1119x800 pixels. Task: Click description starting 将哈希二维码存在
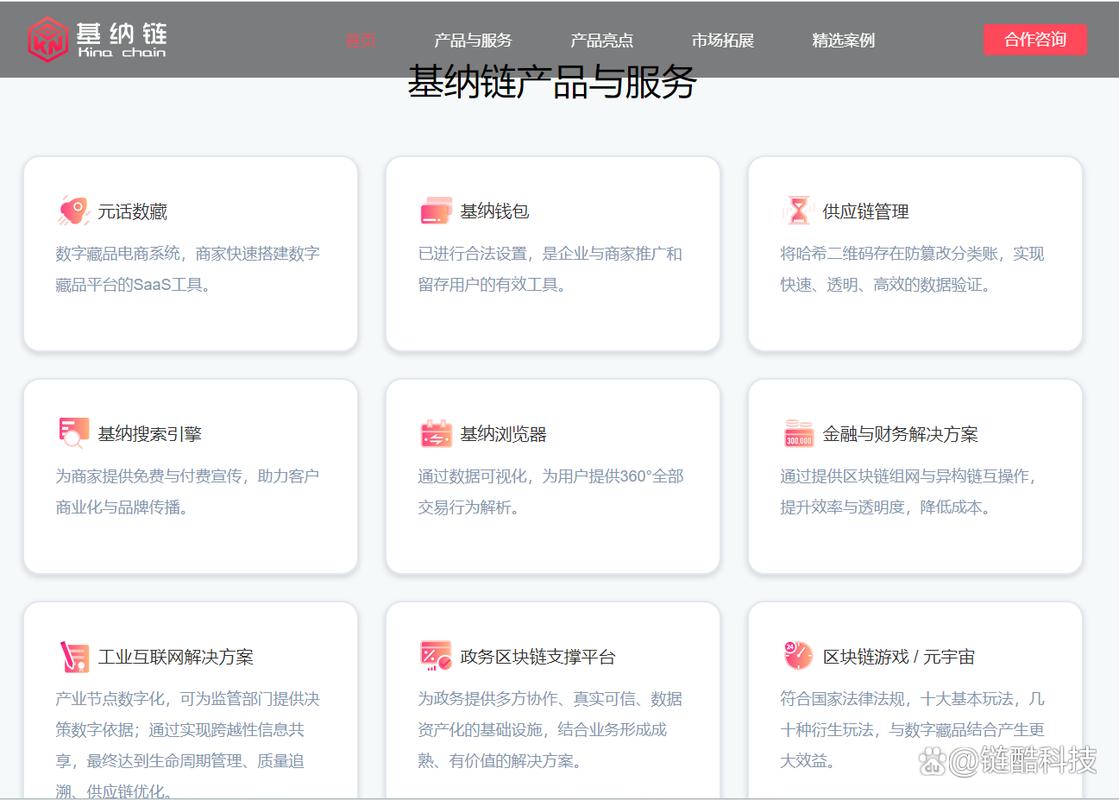912,269
